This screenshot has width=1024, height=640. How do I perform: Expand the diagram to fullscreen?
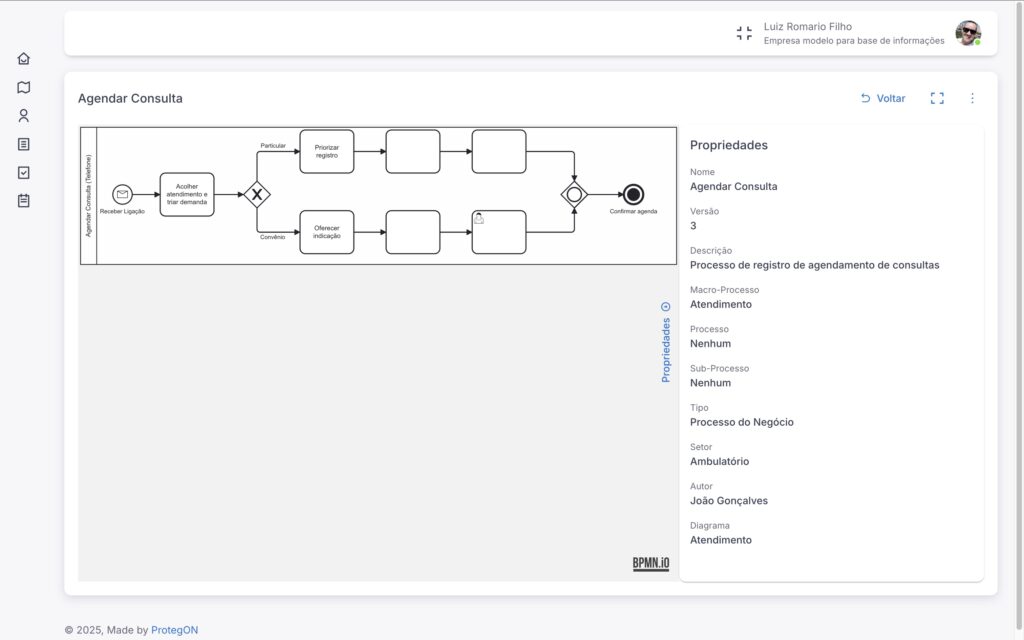point(937,98)
